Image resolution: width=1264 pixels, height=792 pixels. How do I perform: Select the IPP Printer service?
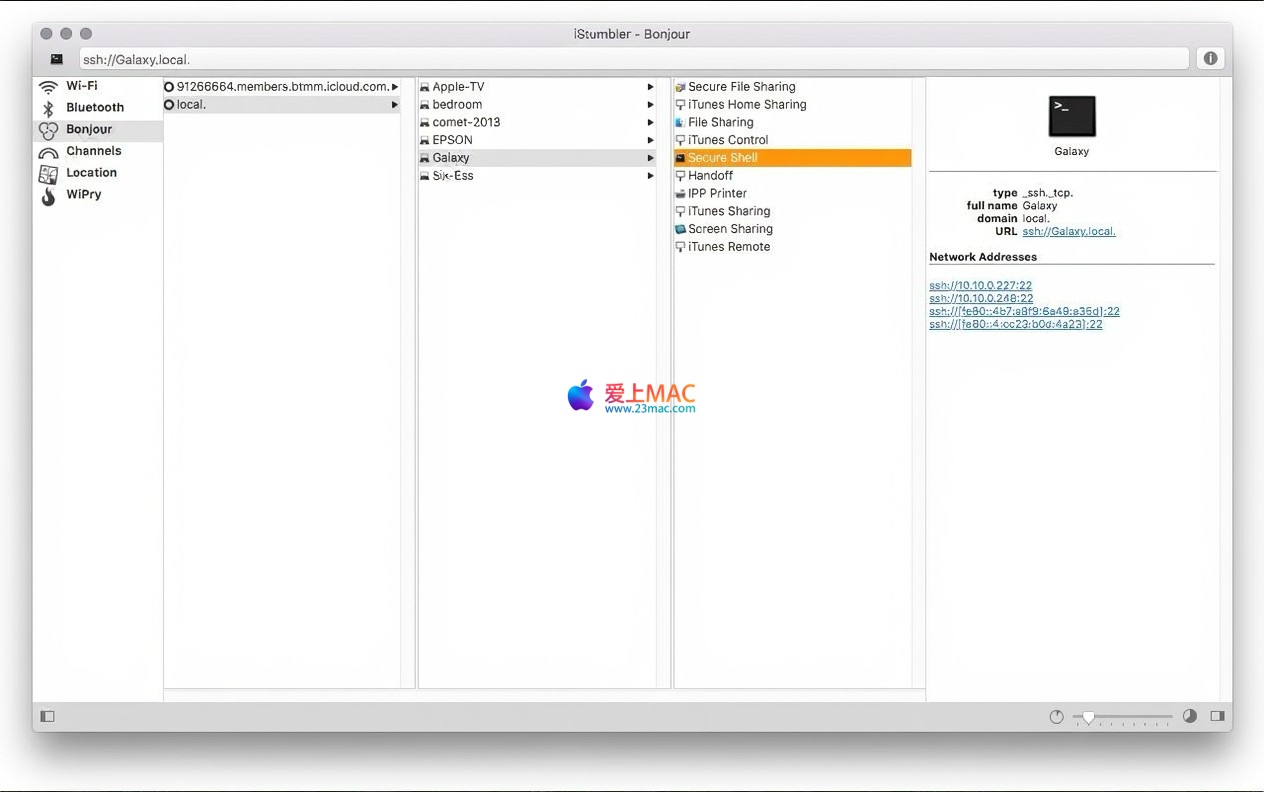[x=717, y=194]
